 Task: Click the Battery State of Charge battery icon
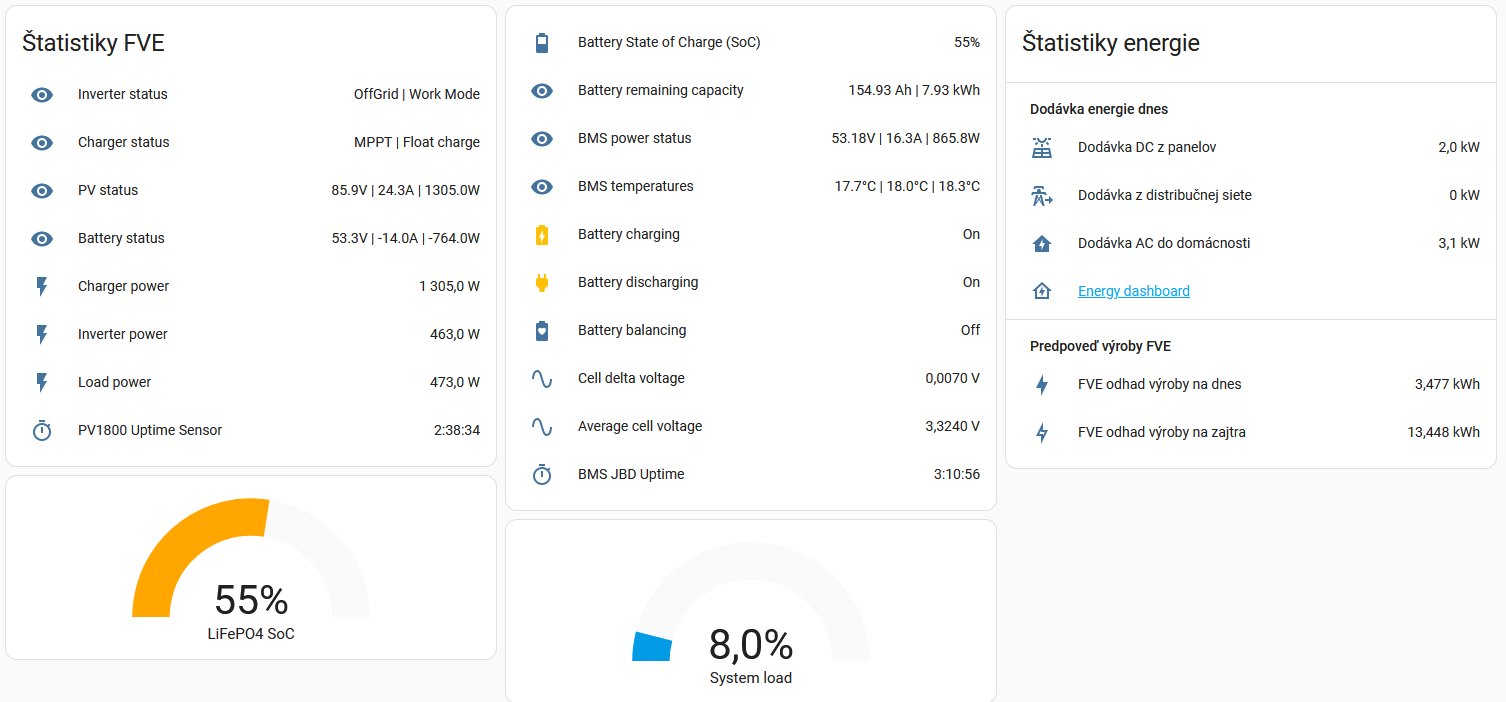[x=542, y=43]
